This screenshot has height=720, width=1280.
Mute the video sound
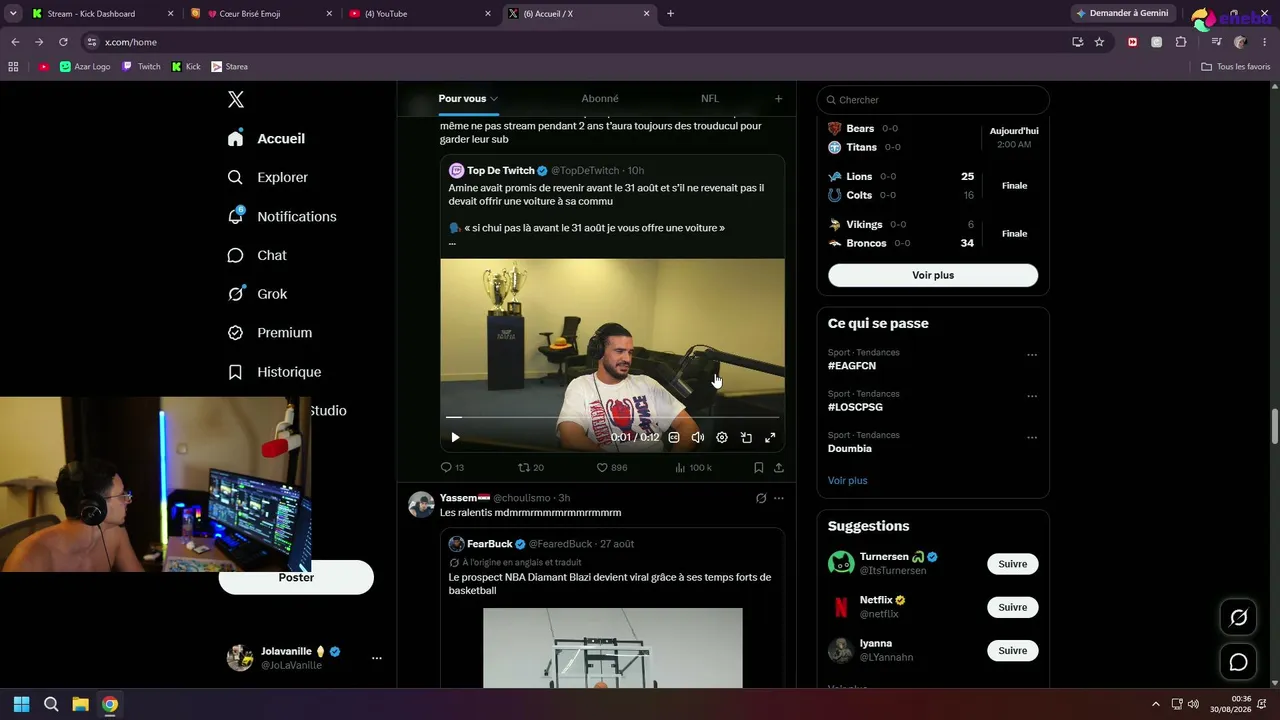click(x=698, y=437)
